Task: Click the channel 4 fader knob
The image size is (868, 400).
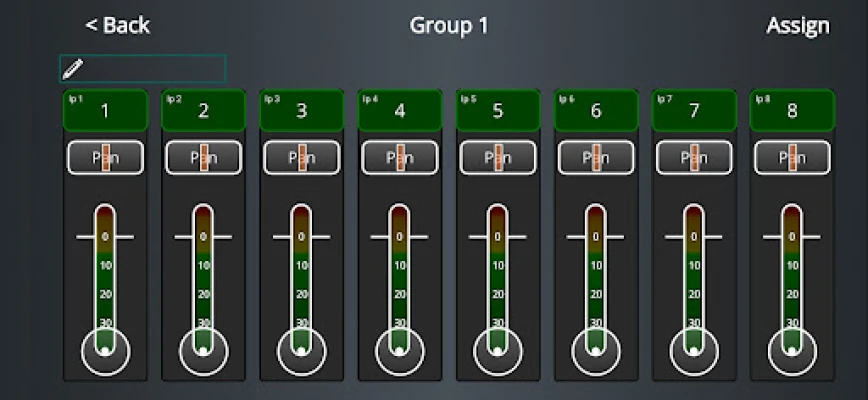Action: 399,350
